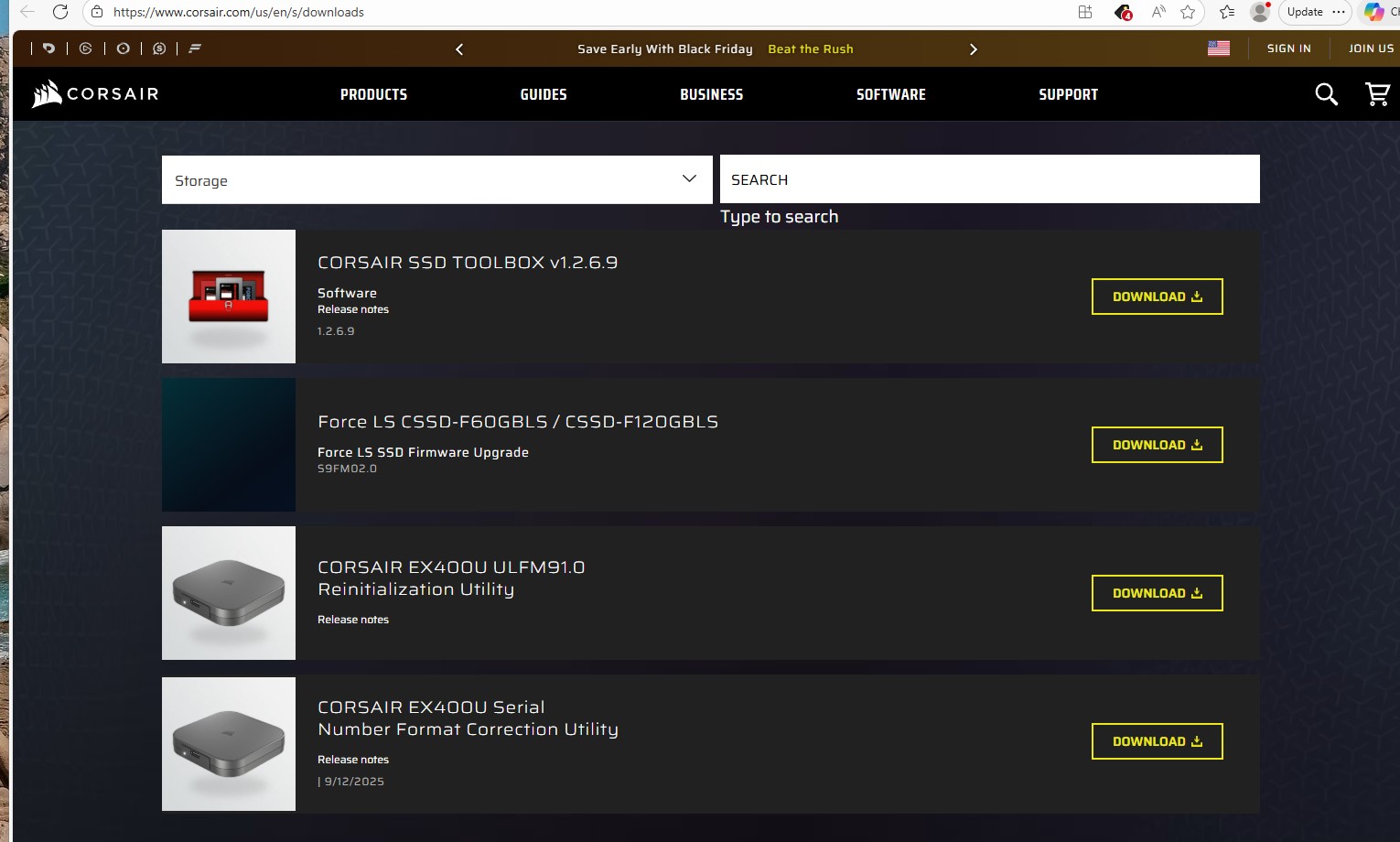
Task: Download the EX400U Serial Number Format Correction Utility
Action: 1157,741
